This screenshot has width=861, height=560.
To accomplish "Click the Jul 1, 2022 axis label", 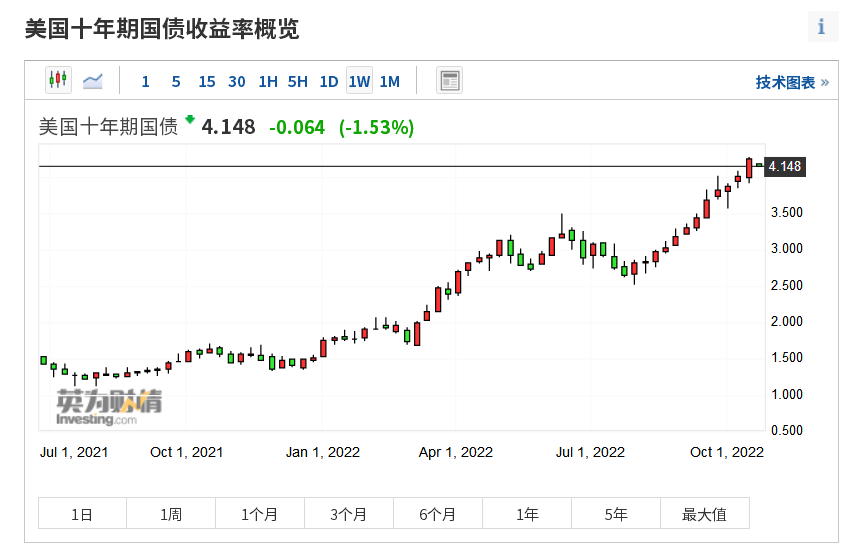I will click(590, 452).
